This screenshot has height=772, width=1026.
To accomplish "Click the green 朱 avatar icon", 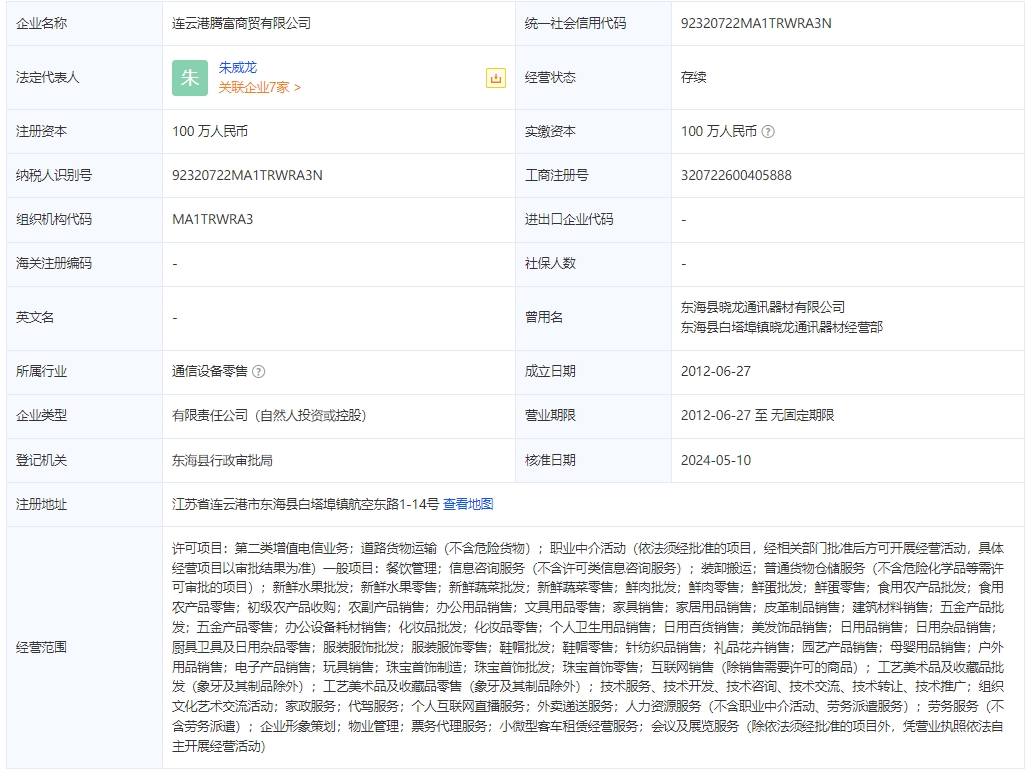I will click(190, 78).
